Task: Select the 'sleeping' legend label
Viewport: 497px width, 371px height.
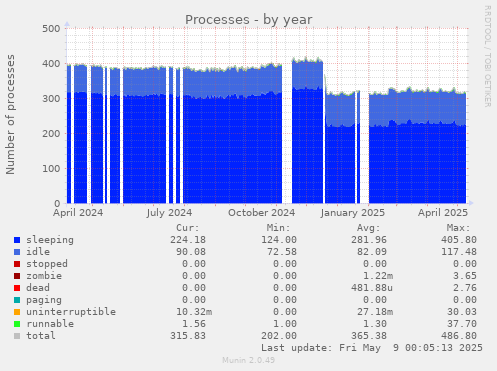Action: (x=50, y=240)
